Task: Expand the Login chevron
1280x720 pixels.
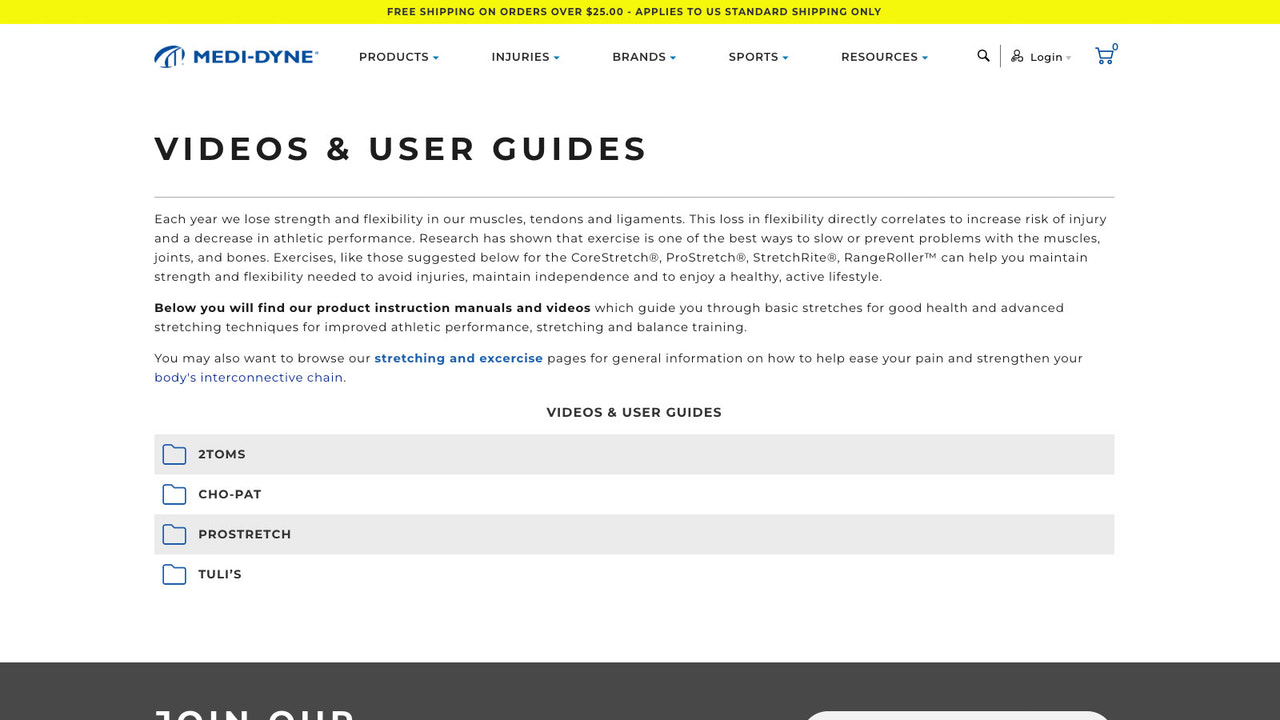Action: pyautogui.click(x=1069, y=57)
